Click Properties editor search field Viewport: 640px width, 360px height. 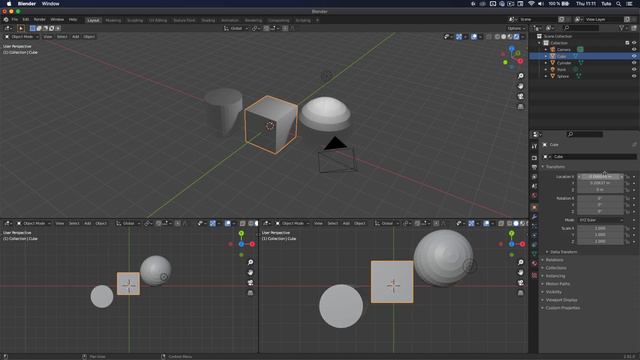pos(585,134)
